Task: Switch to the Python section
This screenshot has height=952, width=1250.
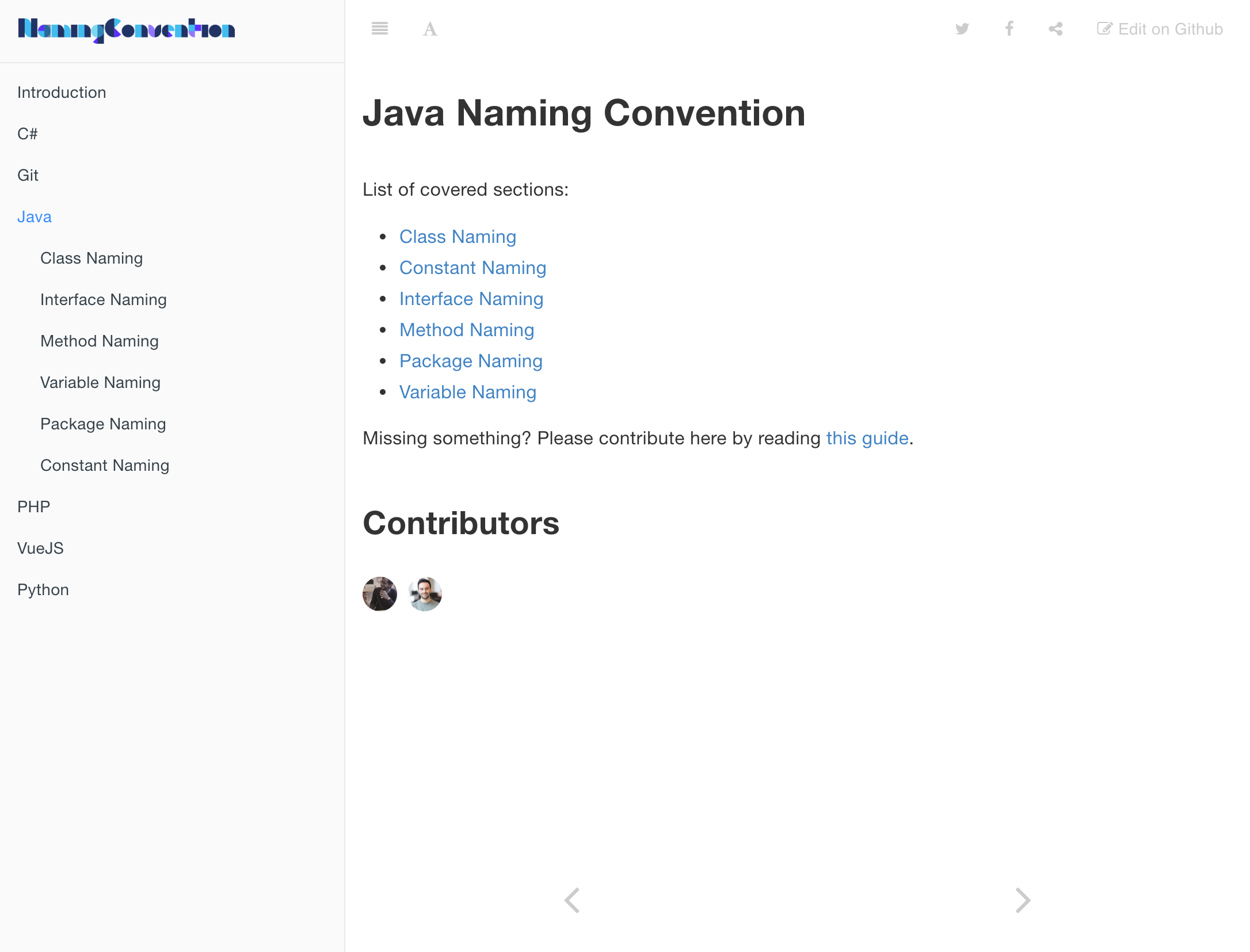Action: [x=43, y=589]
